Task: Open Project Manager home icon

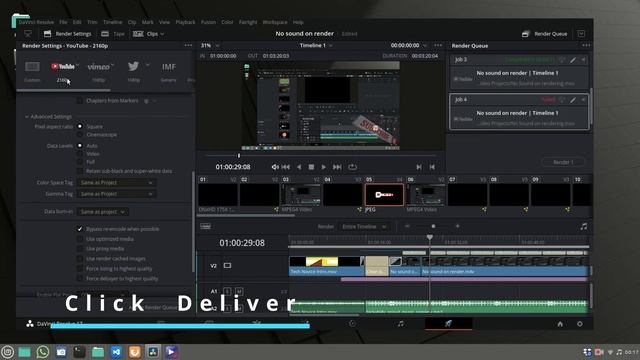Action: tap(560, 324)
